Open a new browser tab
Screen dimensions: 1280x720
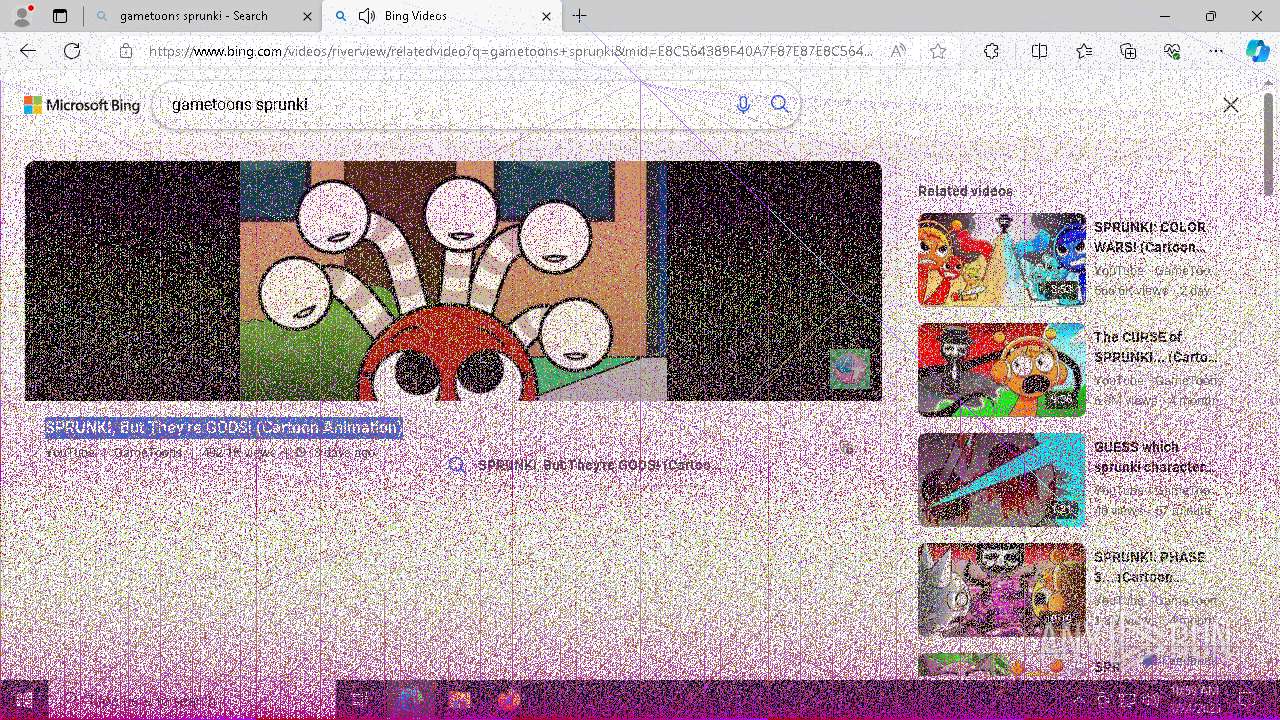tap(580, 16)
